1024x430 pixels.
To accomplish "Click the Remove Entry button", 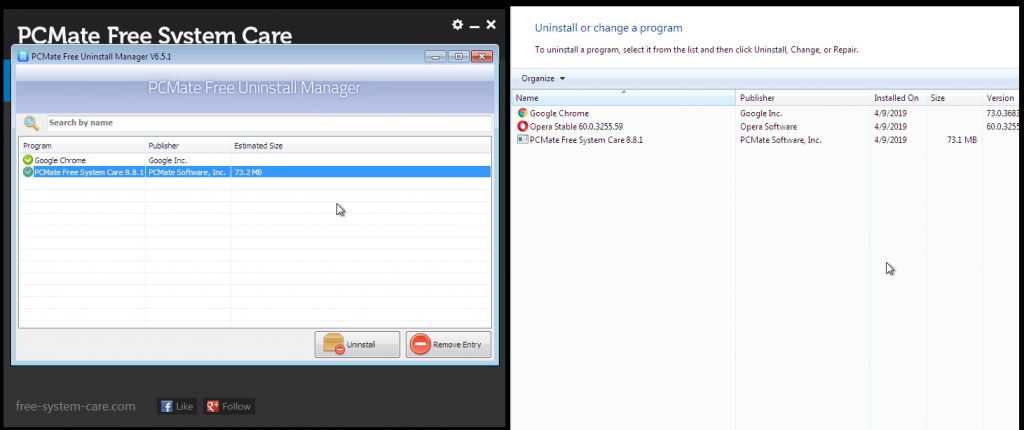I will point(448,344).
